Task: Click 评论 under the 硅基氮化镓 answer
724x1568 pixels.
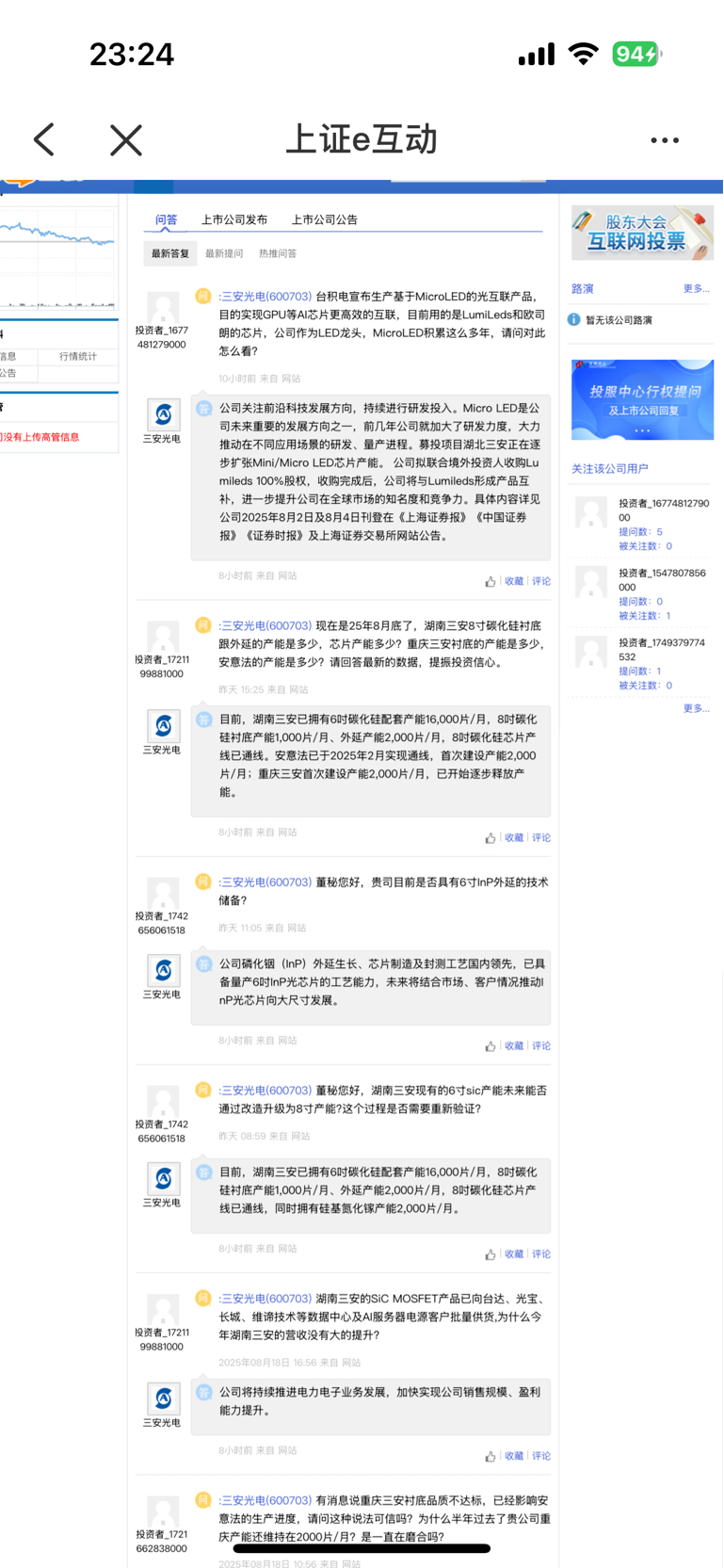Action: 541,1254
